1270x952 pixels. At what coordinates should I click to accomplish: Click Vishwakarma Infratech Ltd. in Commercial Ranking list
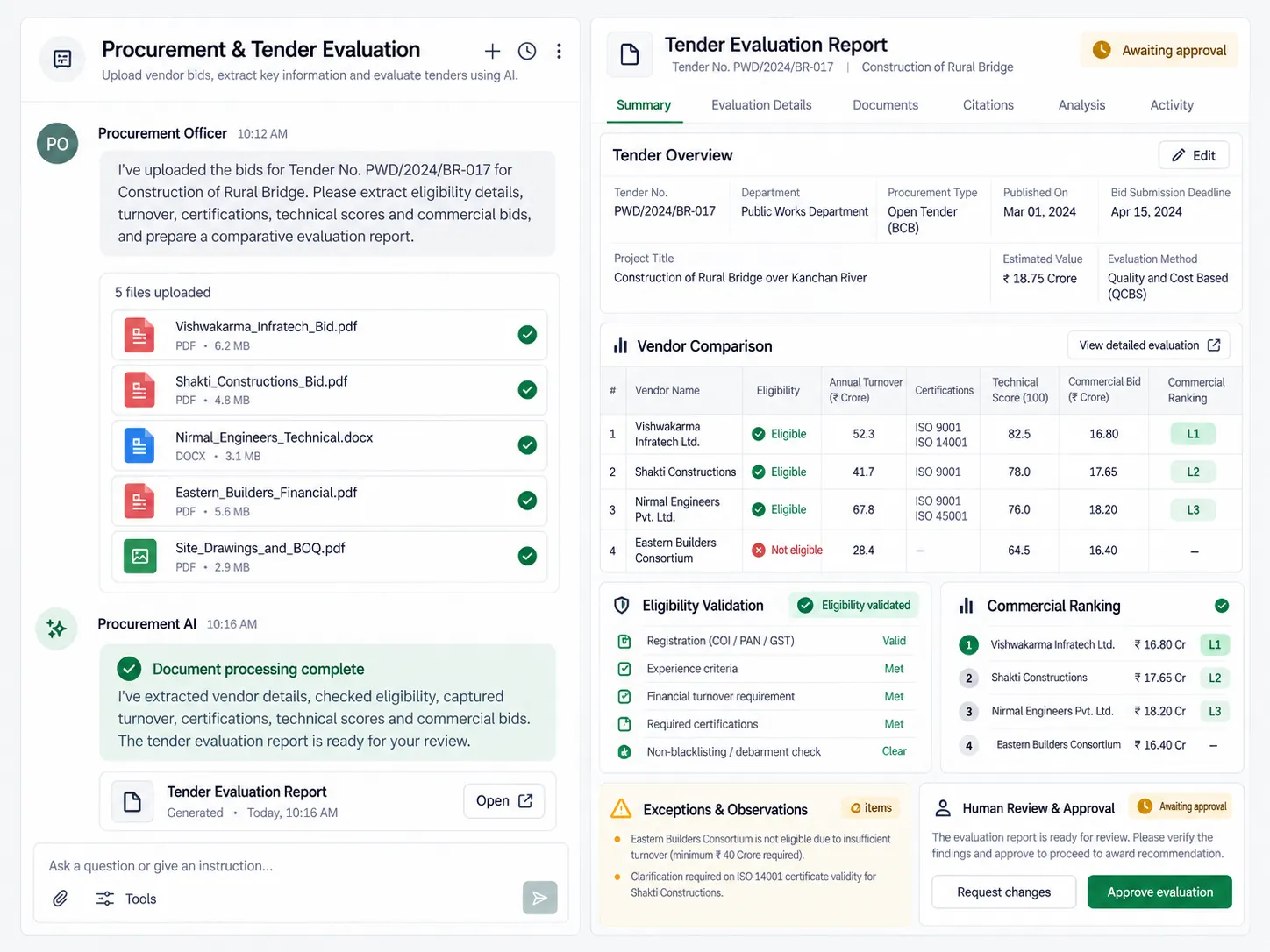(1052, 644)
